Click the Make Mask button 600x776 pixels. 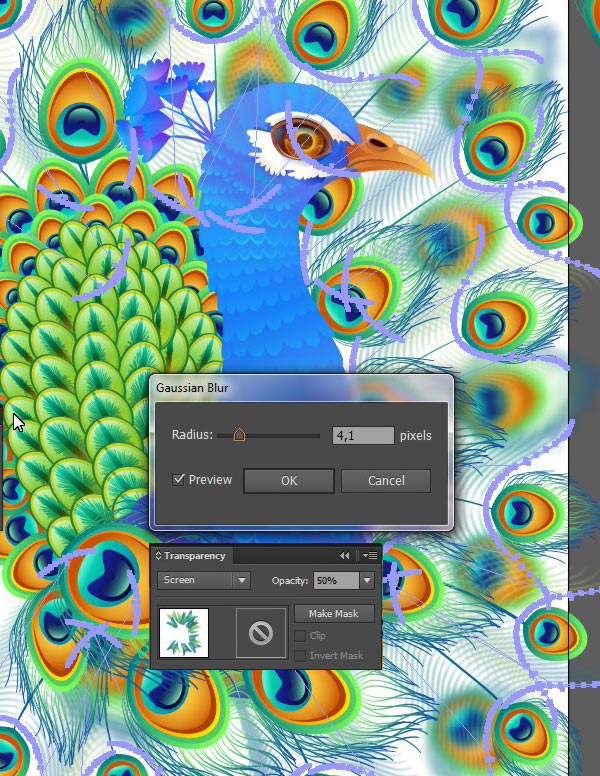coord(334,614)
